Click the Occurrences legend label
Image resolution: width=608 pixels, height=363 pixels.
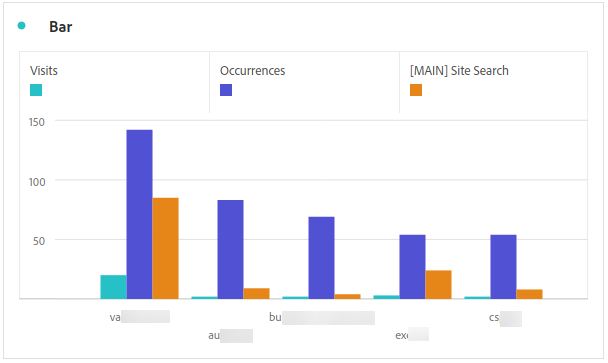[252, 71]
